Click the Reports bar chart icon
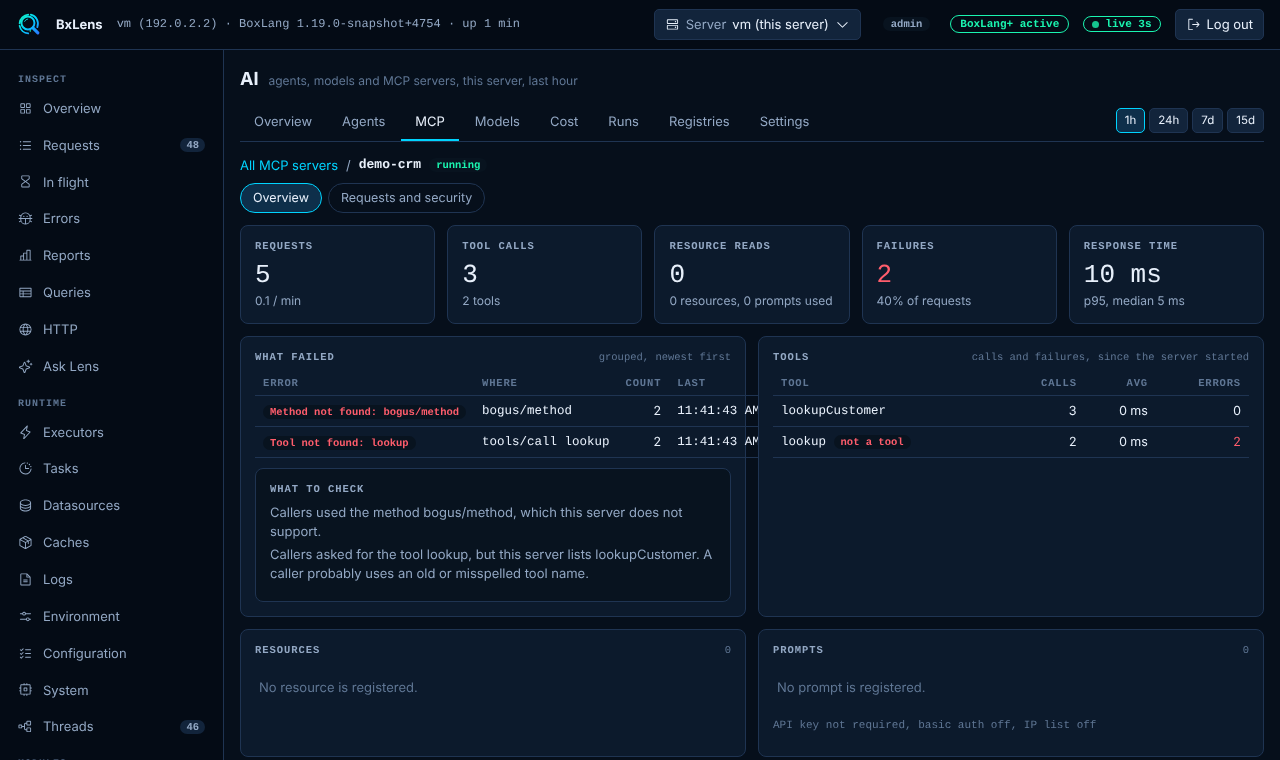The width and height of the screenshot is (1280, 760). 26,255
